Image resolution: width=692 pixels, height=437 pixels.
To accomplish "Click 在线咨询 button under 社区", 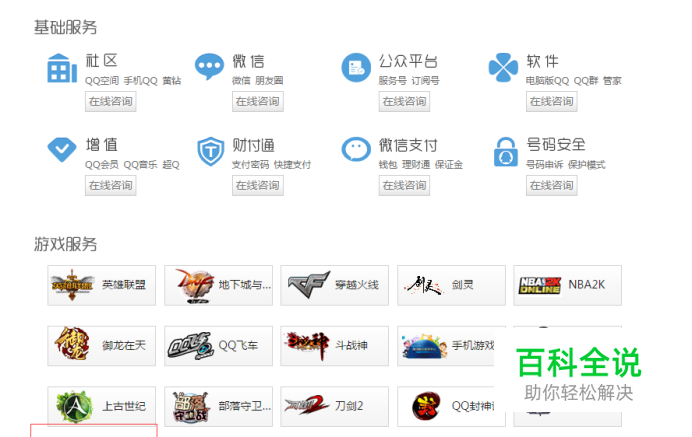I will pos(111,102).
